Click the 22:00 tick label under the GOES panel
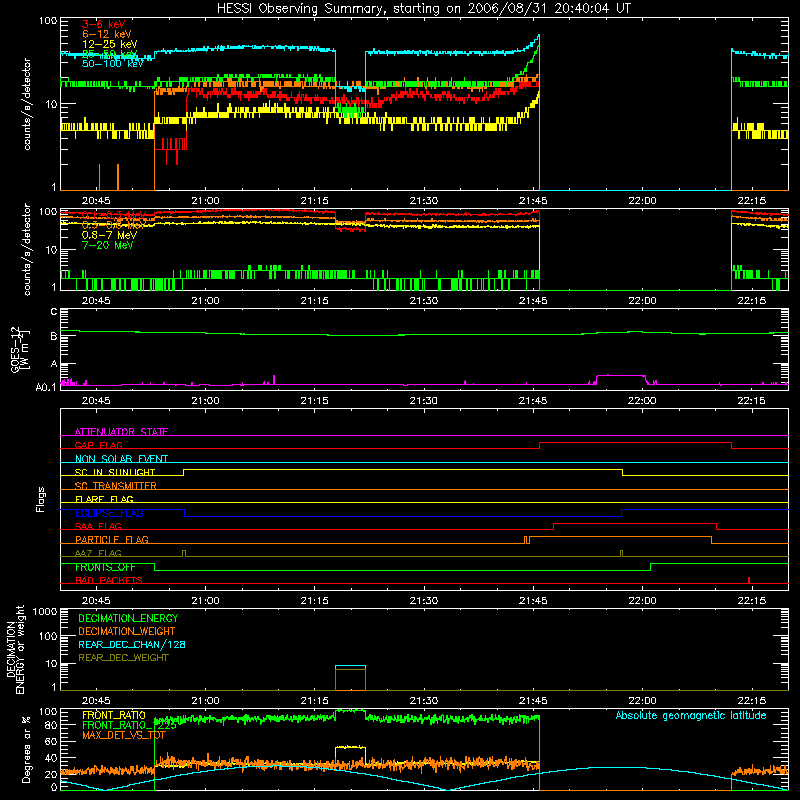This screenshot has width=800, height=800. pyautogui.click(x=642, y=401)
